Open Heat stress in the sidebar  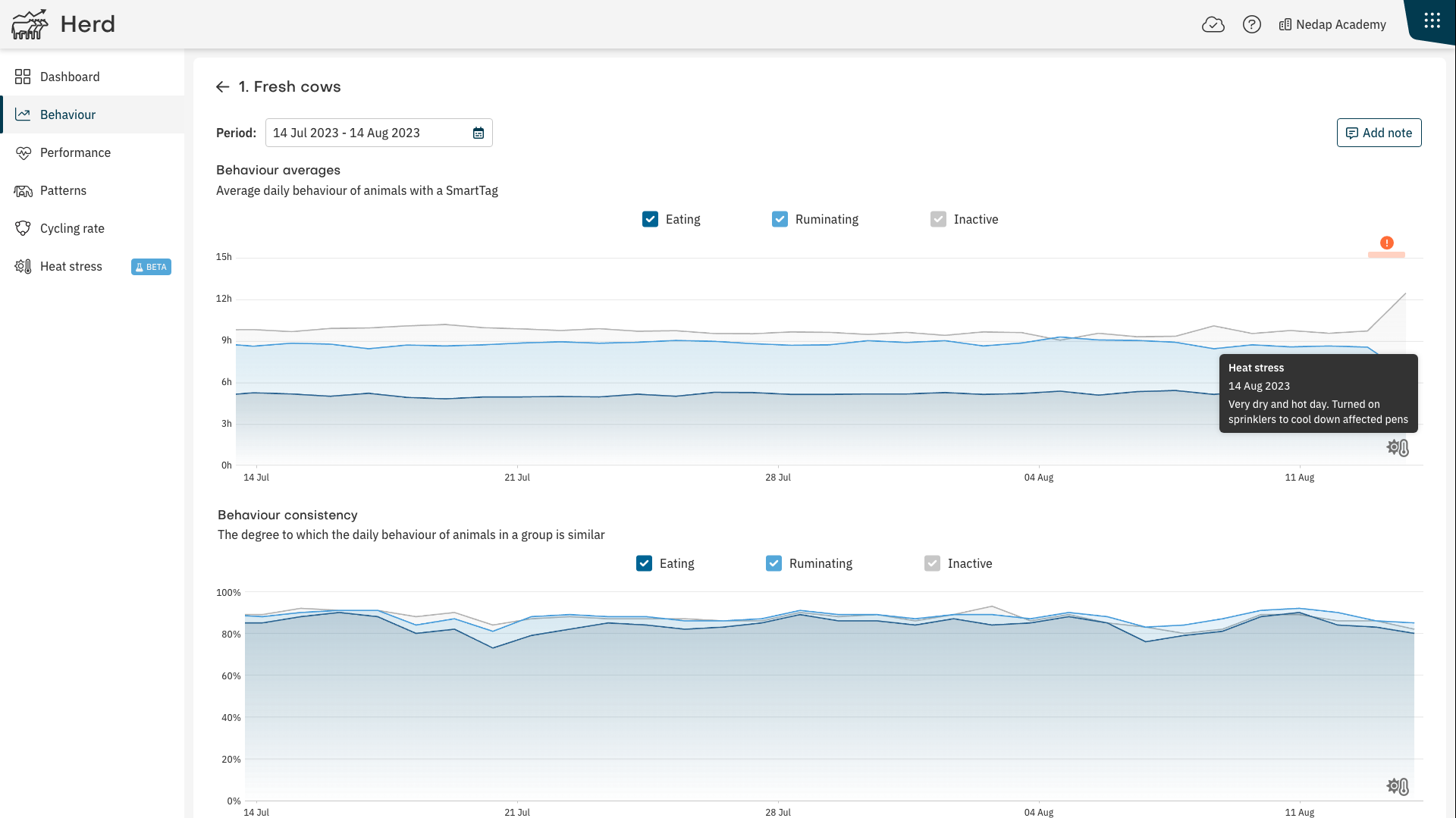tap(93, 266)
